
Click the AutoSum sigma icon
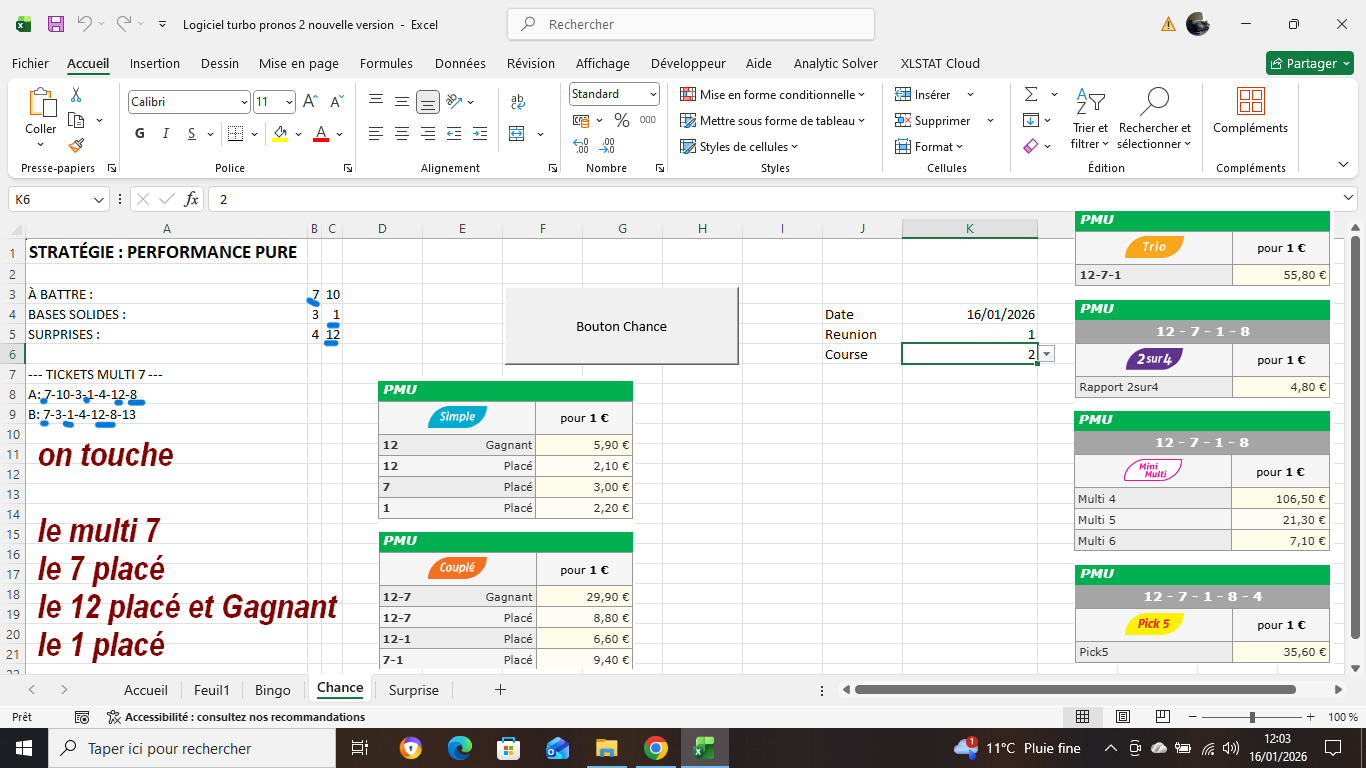[1031, 94]
